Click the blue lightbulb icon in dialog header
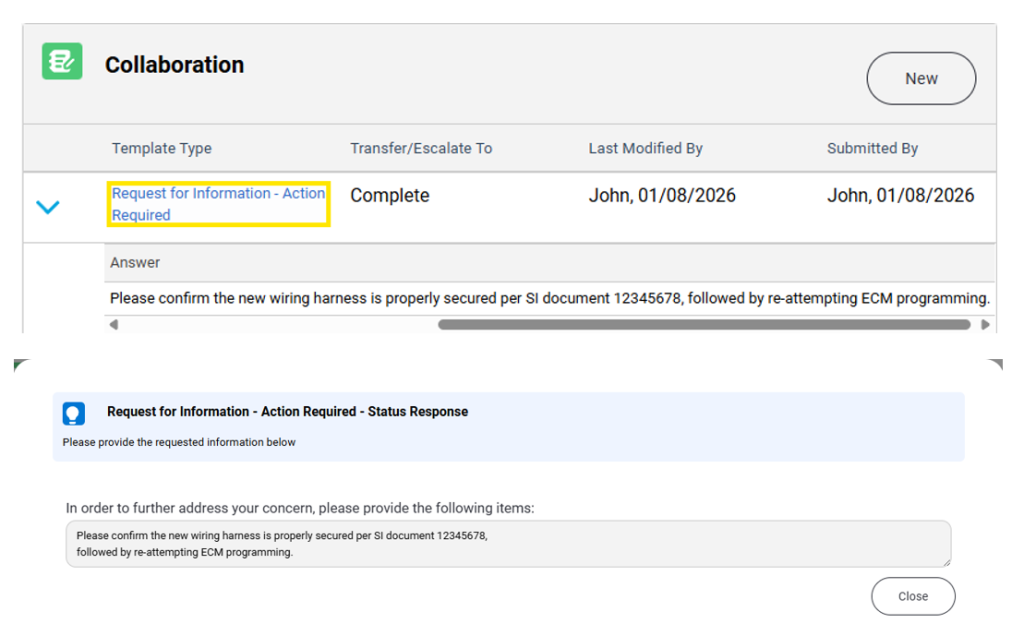1024x636 pixels. 74,413
